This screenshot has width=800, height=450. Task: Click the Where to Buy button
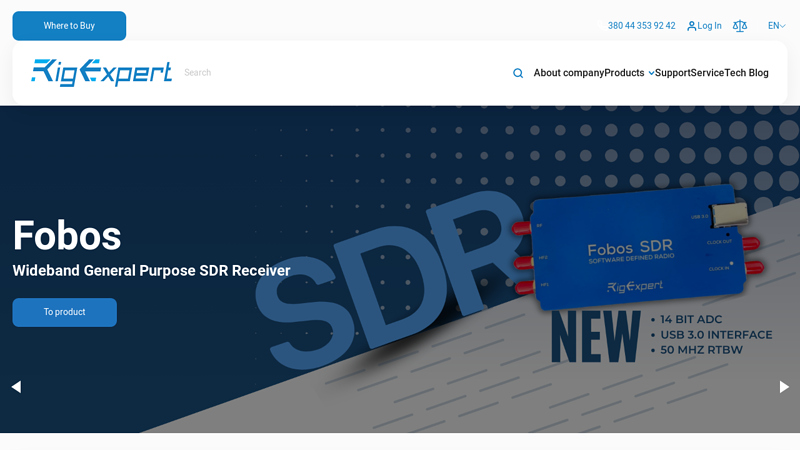(x=69, y=26)
